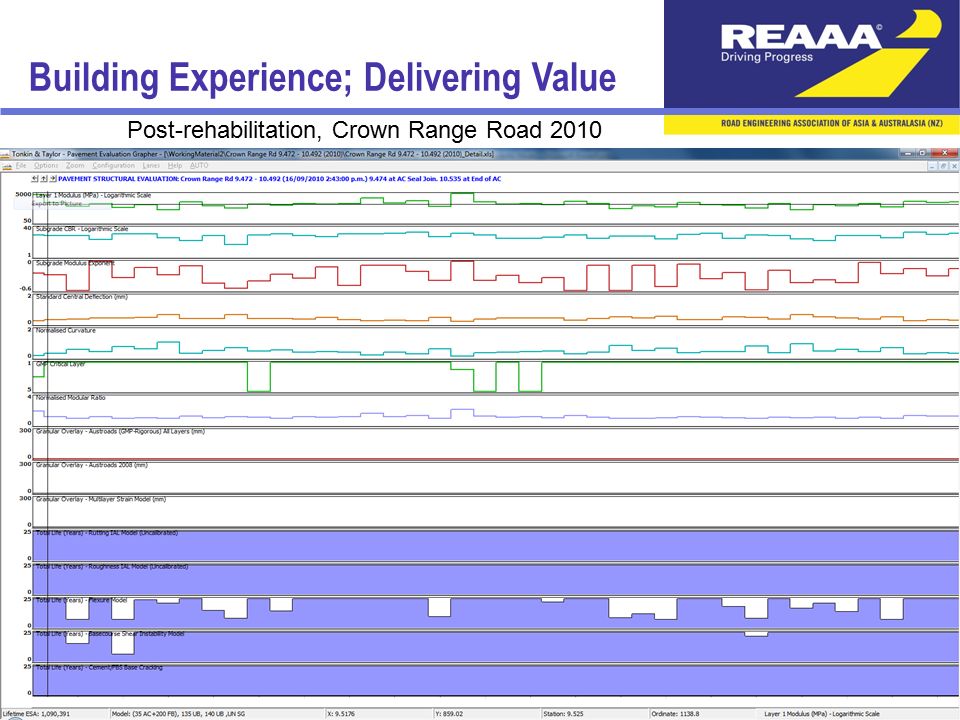
Task: Open the Configuration menu
Action: (113, 165)
